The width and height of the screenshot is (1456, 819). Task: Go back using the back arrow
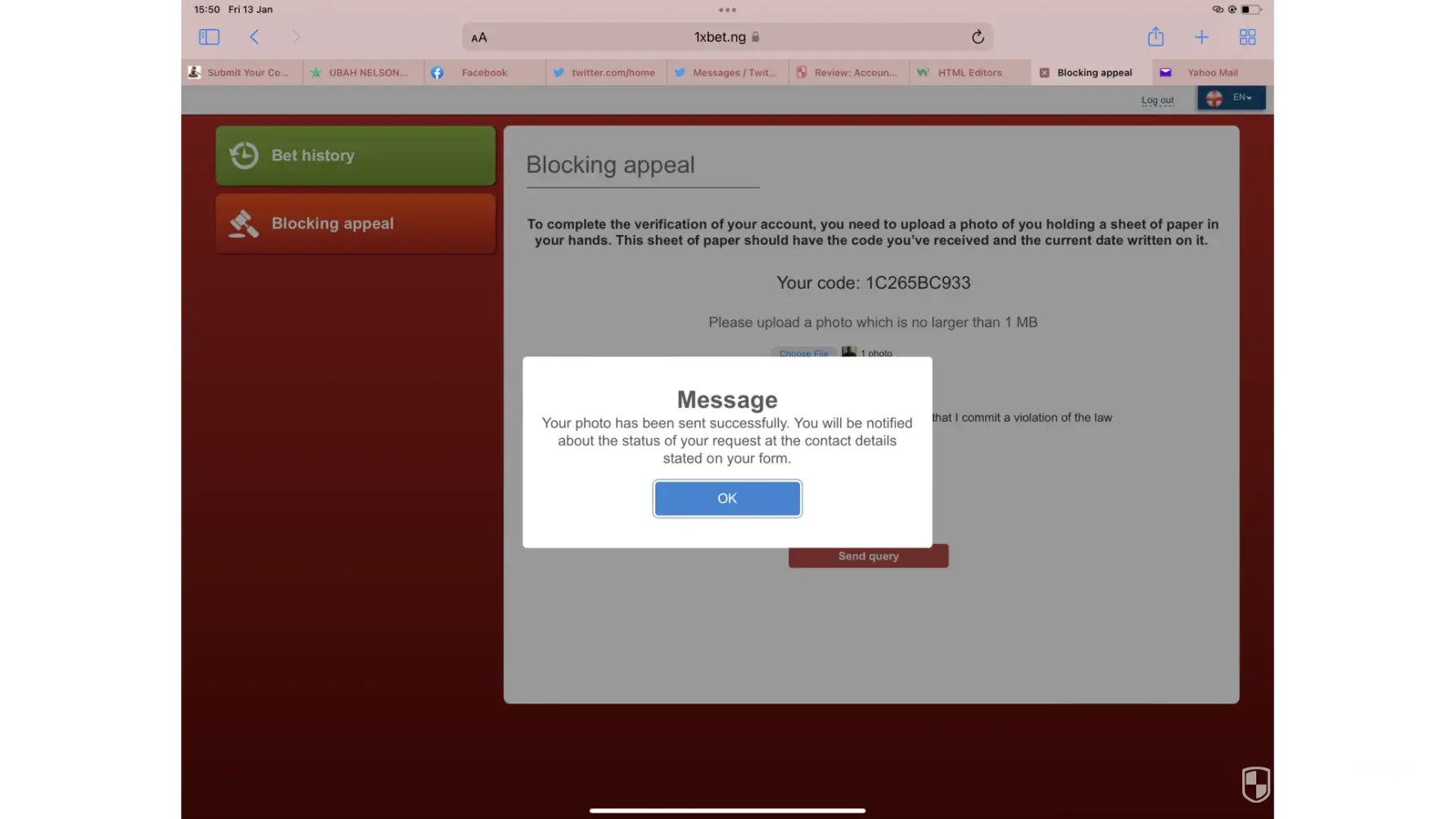point(255,37)
